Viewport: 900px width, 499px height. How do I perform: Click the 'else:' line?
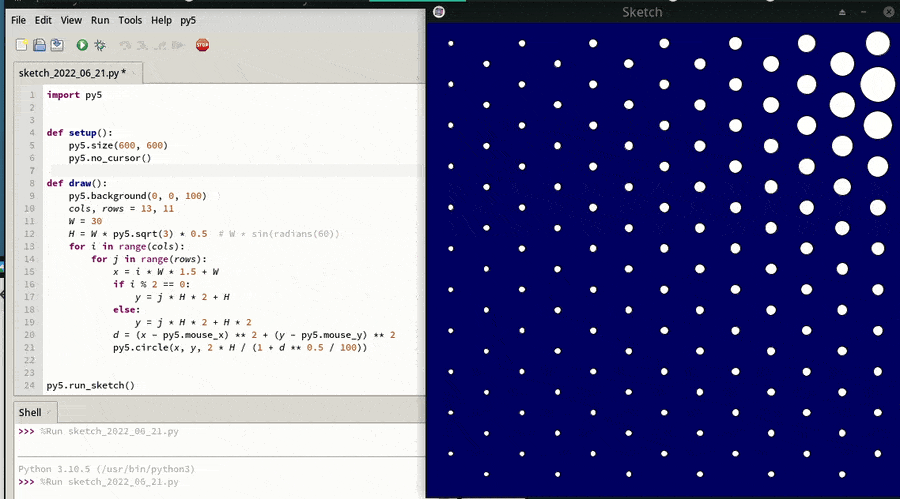coord(126,310)
